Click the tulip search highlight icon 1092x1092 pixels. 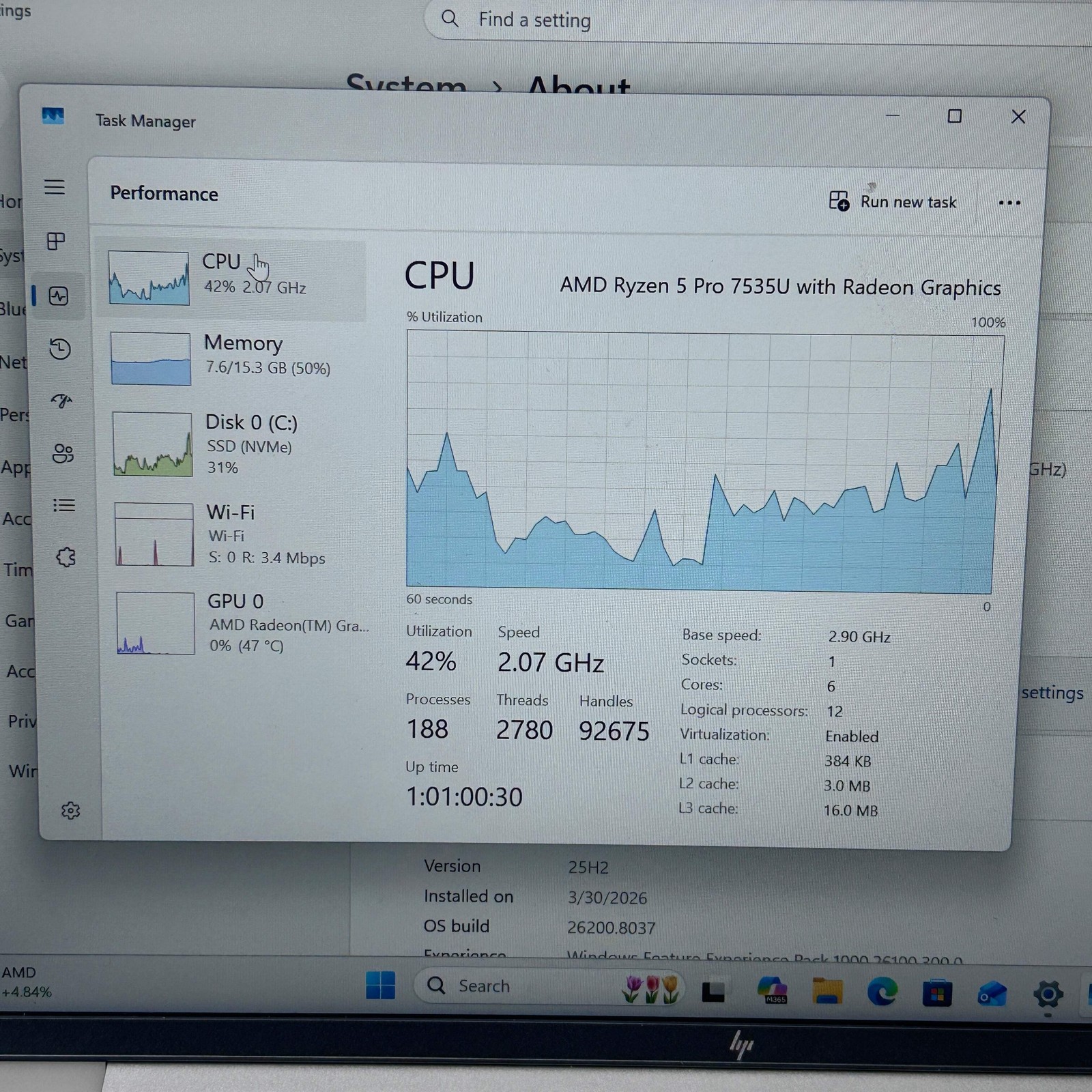652,989
